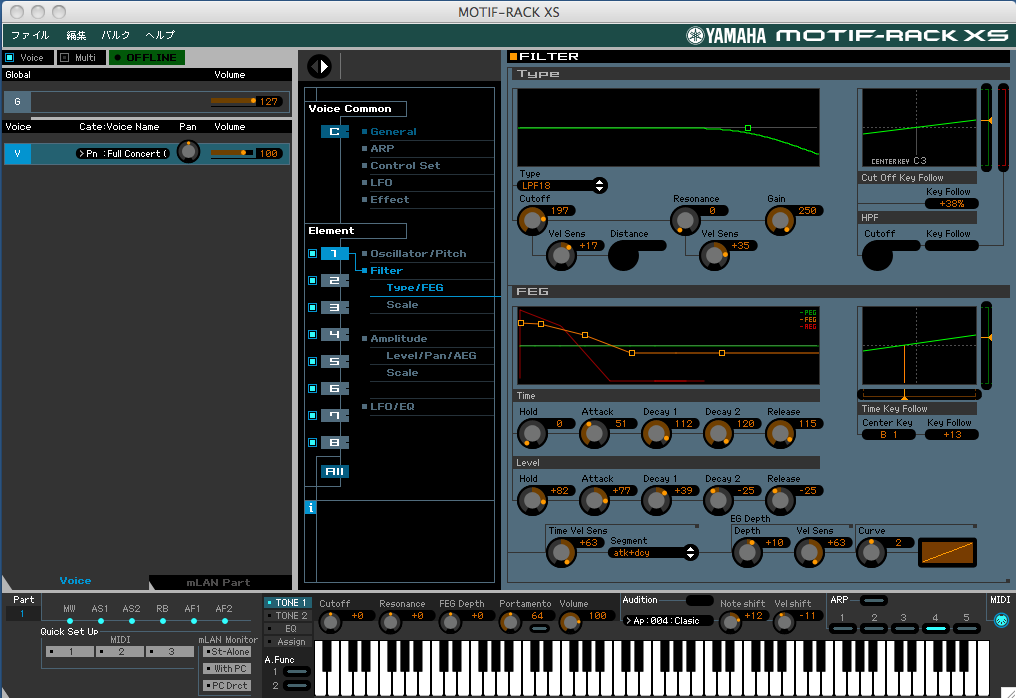1016x698 pixels.
Task: Click MIDI Quick Set Up button 1
Action: tap(70, 652)
